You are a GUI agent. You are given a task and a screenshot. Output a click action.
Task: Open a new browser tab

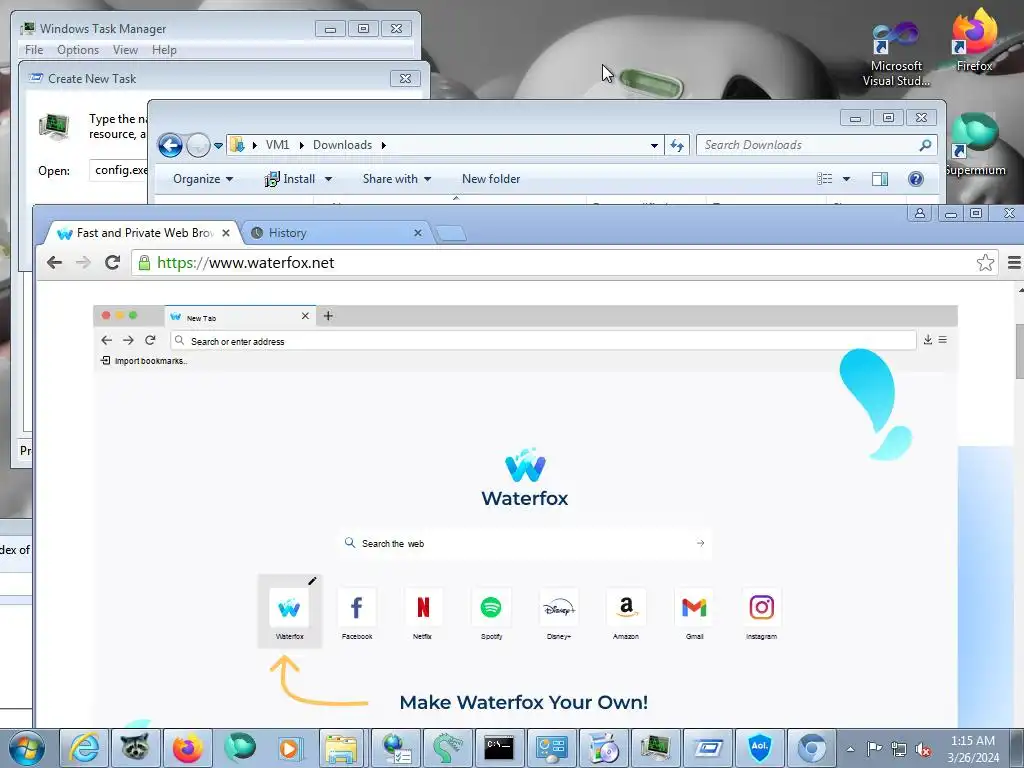pyautogui.click(x=450, y=232)
